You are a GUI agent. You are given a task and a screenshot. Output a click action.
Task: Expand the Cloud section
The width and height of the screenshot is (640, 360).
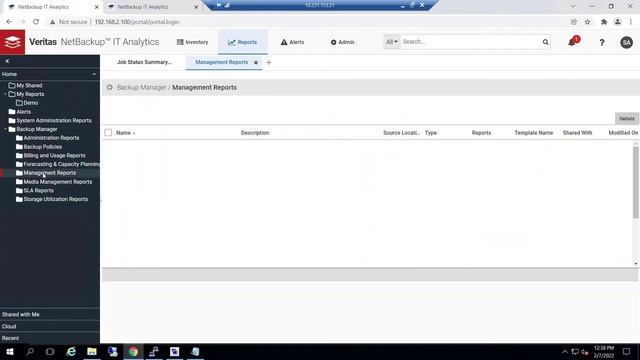(x=50, y=327)
